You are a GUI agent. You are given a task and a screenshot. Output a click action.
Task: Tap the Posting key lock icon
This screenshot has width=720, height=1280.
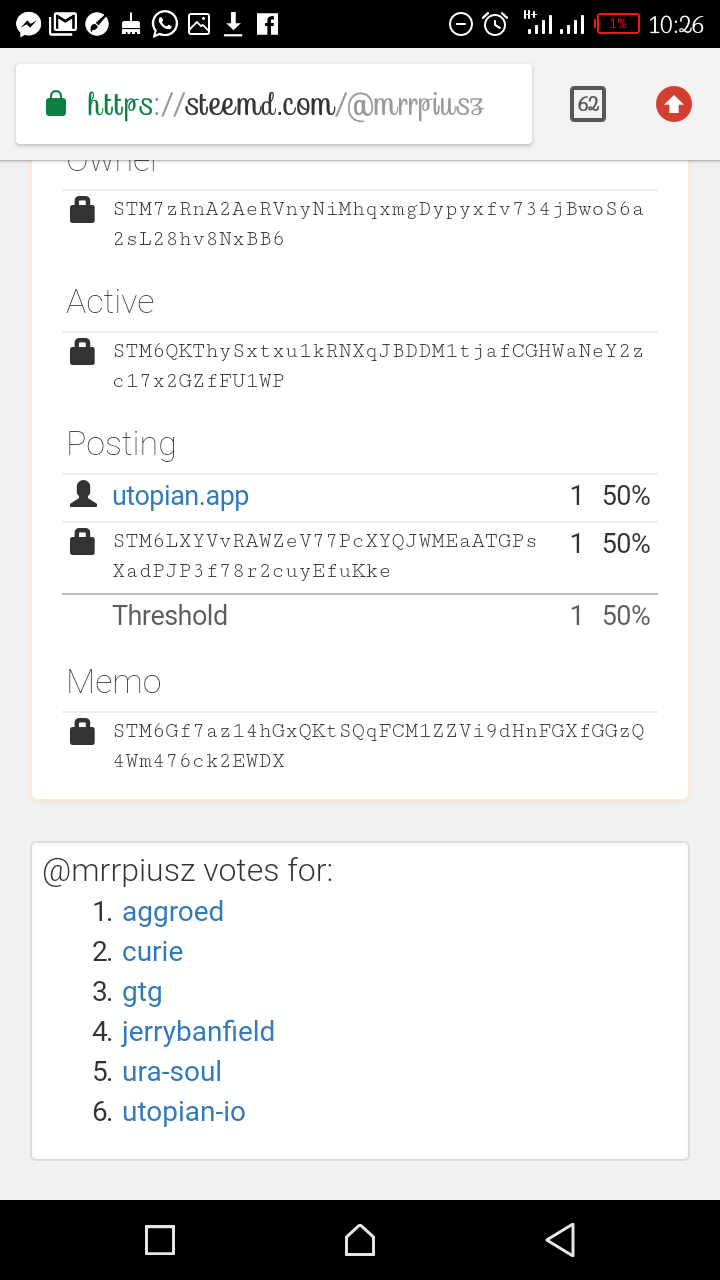[x=82, y=543]
